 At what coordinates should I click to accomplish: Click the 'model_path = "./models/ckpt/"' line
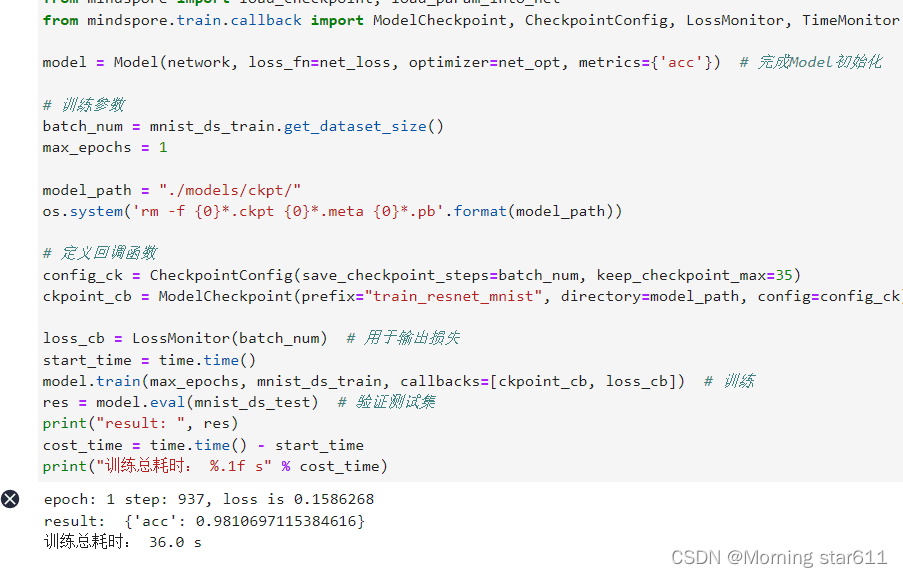point(172,190)
